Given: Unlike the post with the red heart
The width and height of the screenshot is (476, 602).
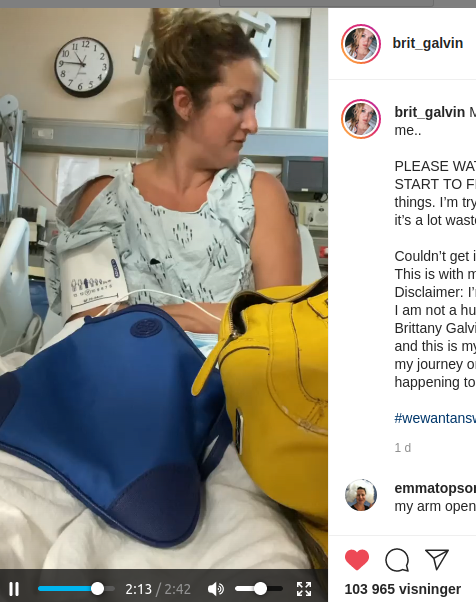Looking at the screenshot, I should 357,560.
